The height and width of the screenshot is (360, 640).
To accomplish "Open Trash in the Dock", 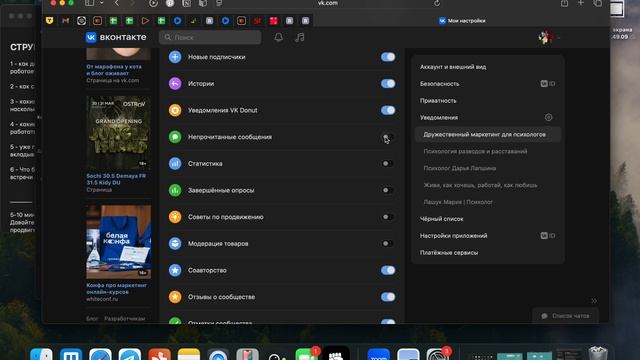I will [598, 353].
